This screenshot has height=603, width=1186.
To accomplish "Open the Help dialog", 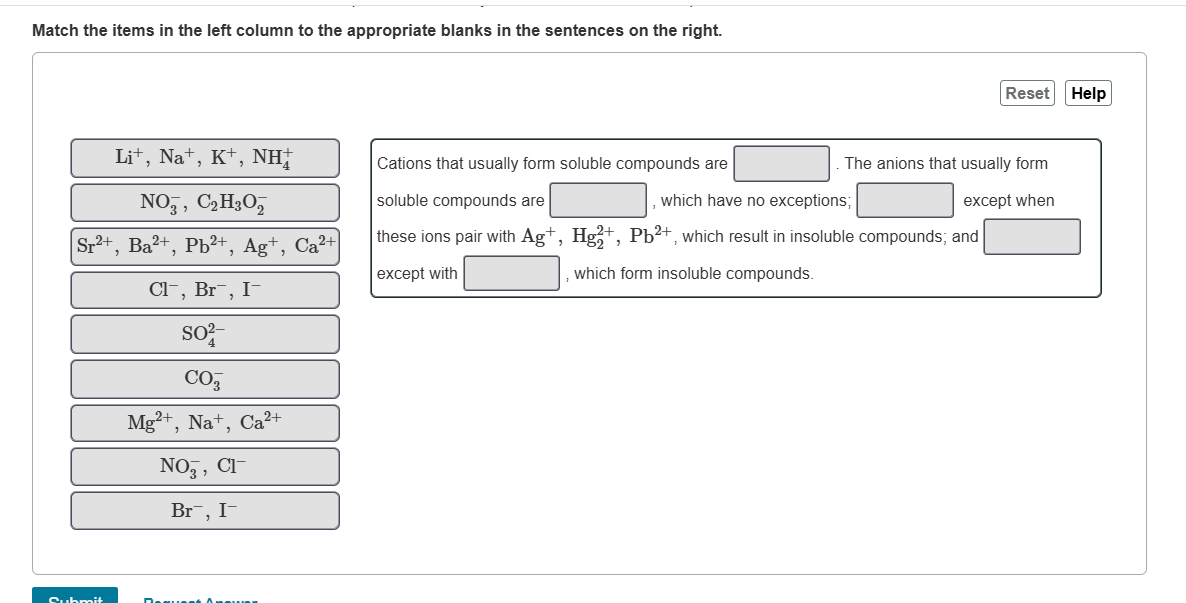I will (1086, 93).
